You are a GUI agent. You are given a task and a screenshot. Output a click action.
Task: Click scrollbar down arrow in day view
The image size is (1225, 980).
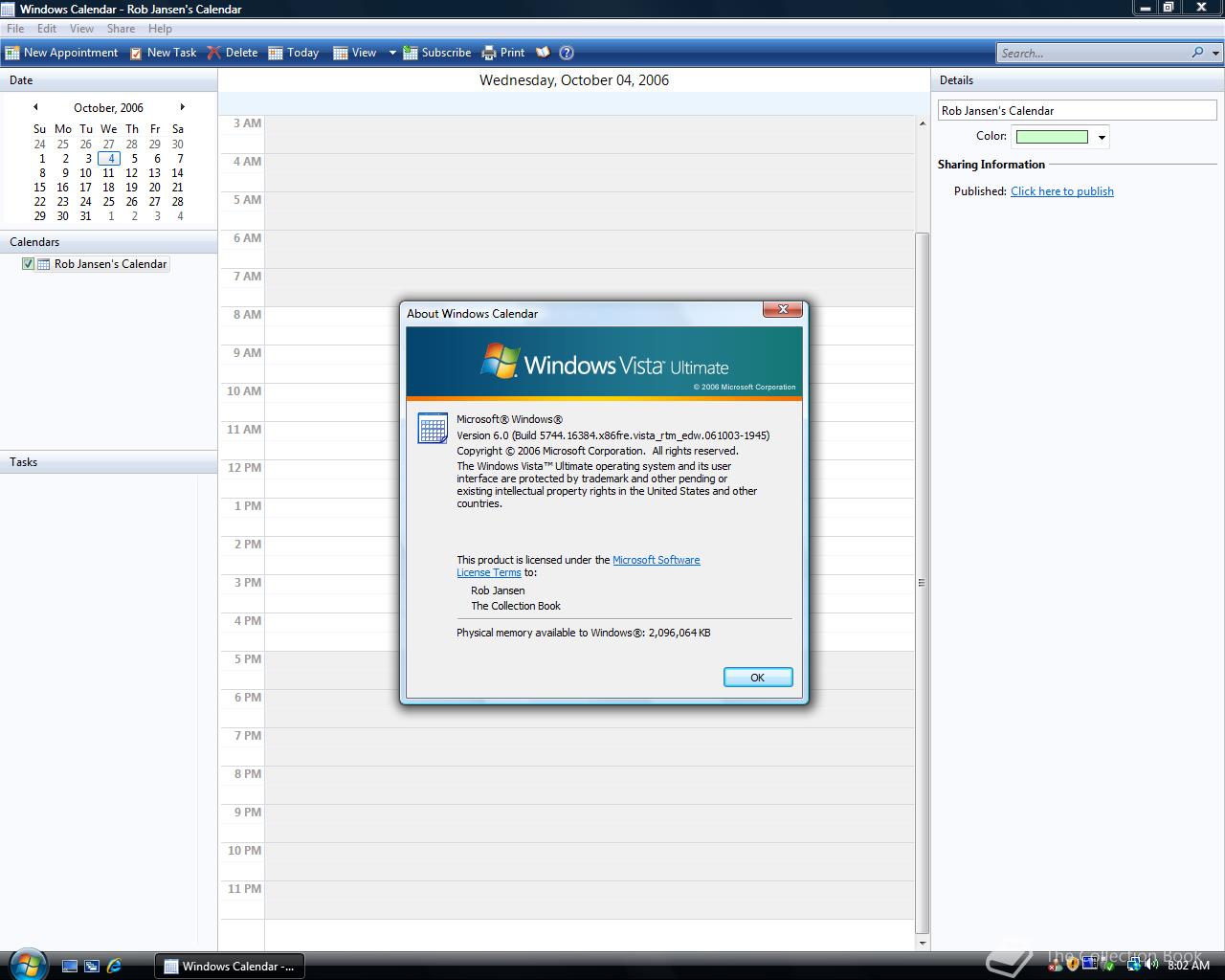point(923,944)
